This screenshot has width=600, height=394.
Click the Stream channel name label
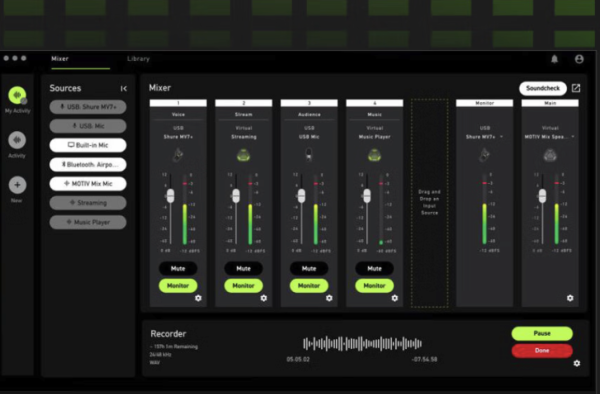pos(243,114)
